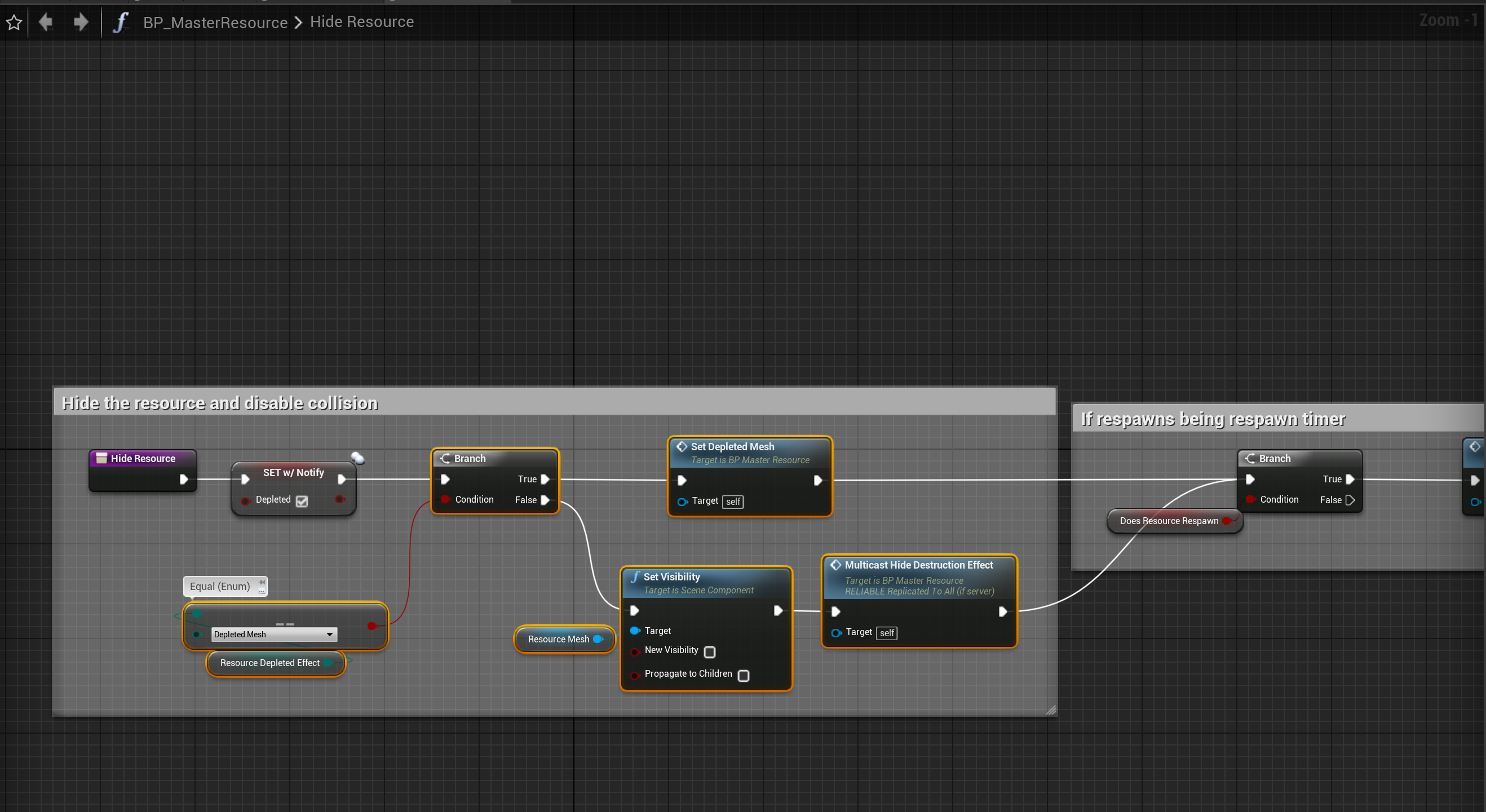Select the Set Depleted Mesh node title
The height and width of the screenshot is (812, 1486).
coord(732,446)
